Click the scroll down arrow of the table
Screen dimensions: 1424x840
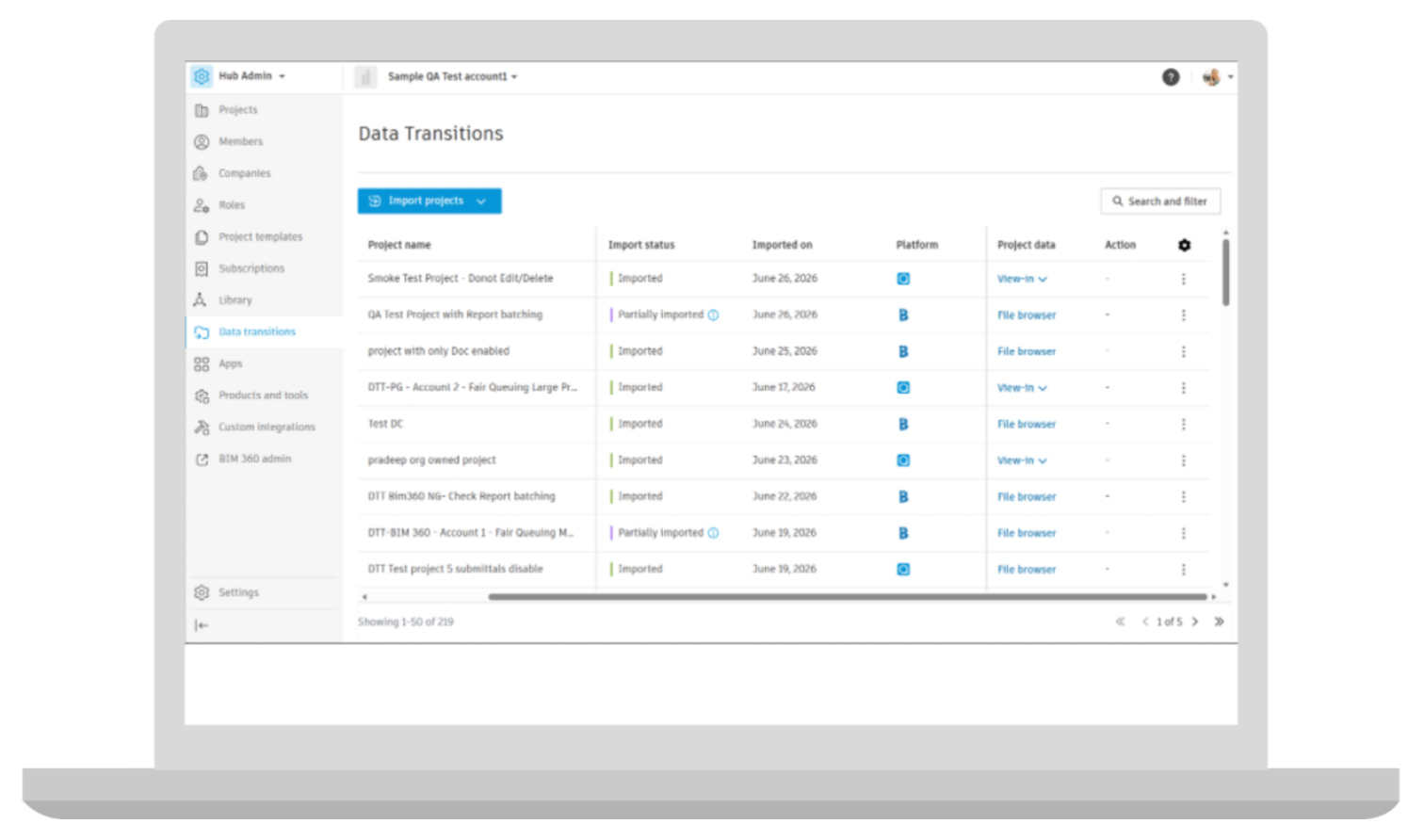pyautogui.click(x=1225, y=586)
